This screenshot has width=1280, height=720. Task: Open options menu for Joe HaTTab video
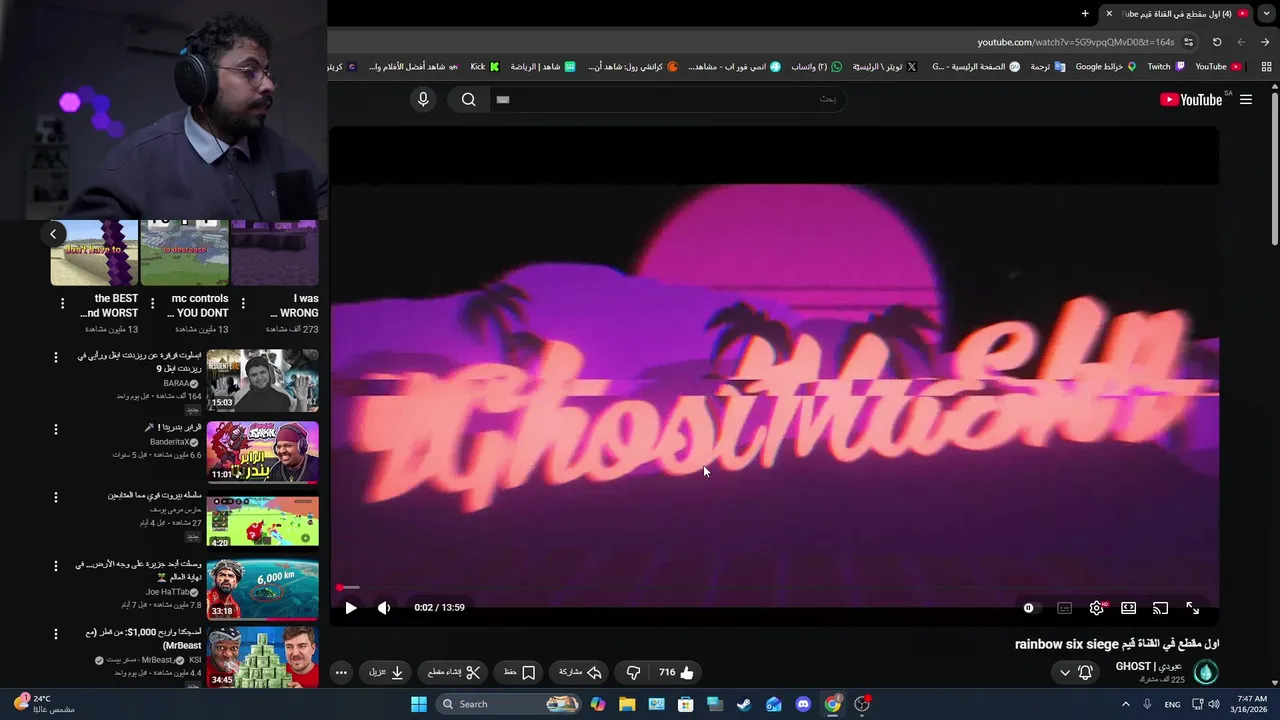pos(56,566)
